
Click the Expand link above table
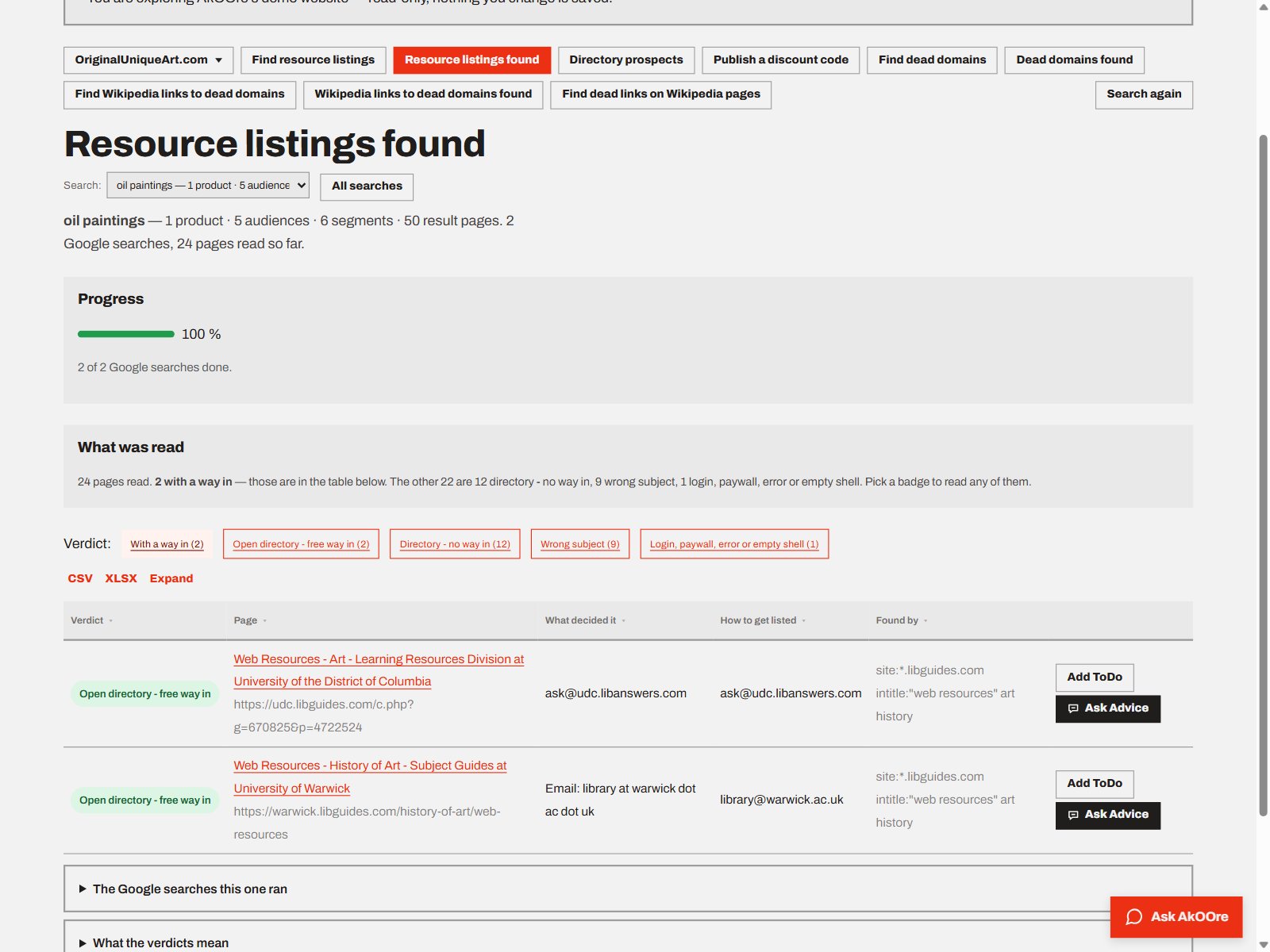[x=171, y=578]
